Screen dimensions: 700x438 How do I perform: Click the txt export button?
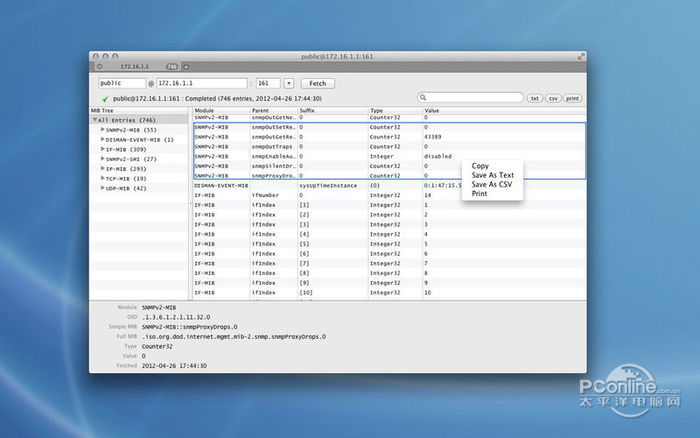click(x=535, y=99)
